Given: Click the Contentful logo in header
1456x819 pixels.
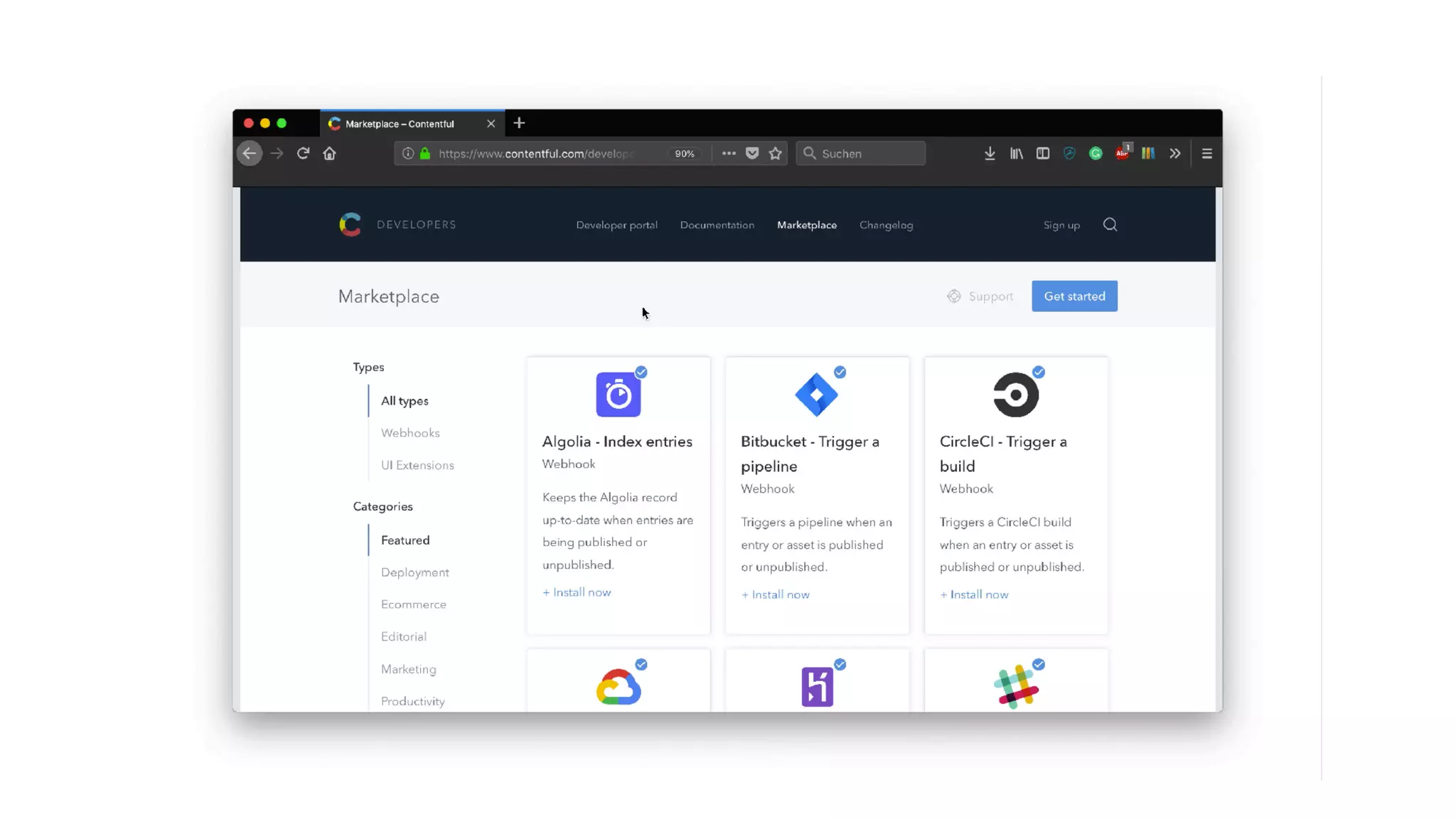Looking at the screenshot, I should point(350,225).
